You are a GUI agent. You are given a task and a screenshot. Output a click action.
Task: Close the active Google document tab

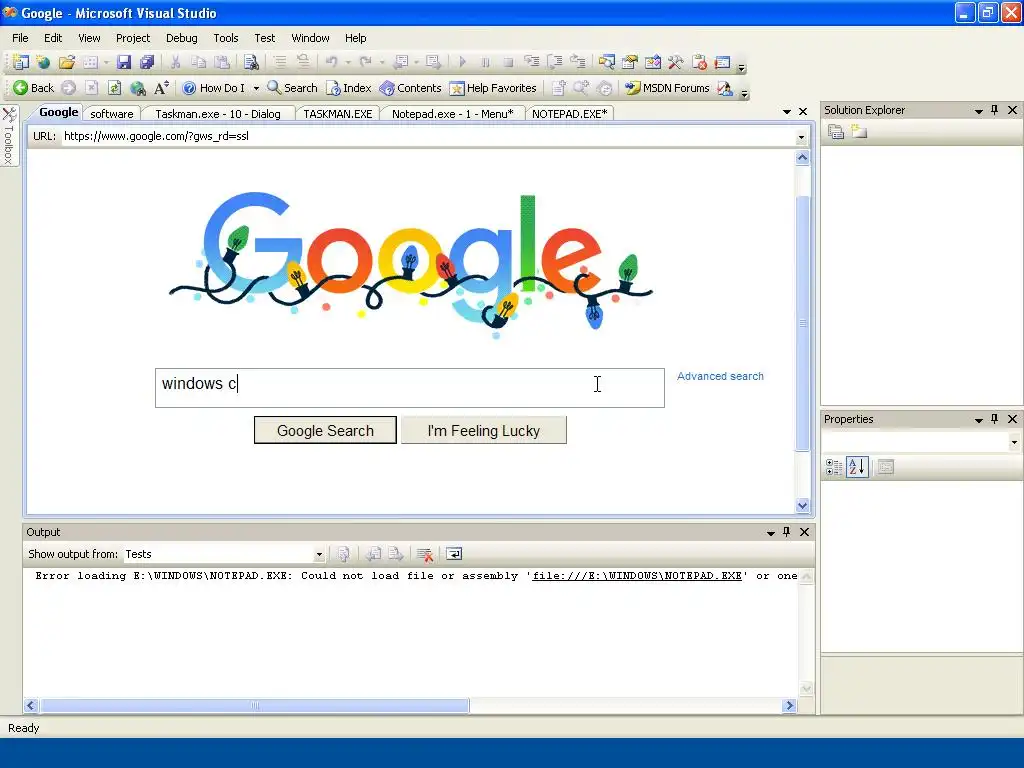pyautogui.click(x=803, y=112)
